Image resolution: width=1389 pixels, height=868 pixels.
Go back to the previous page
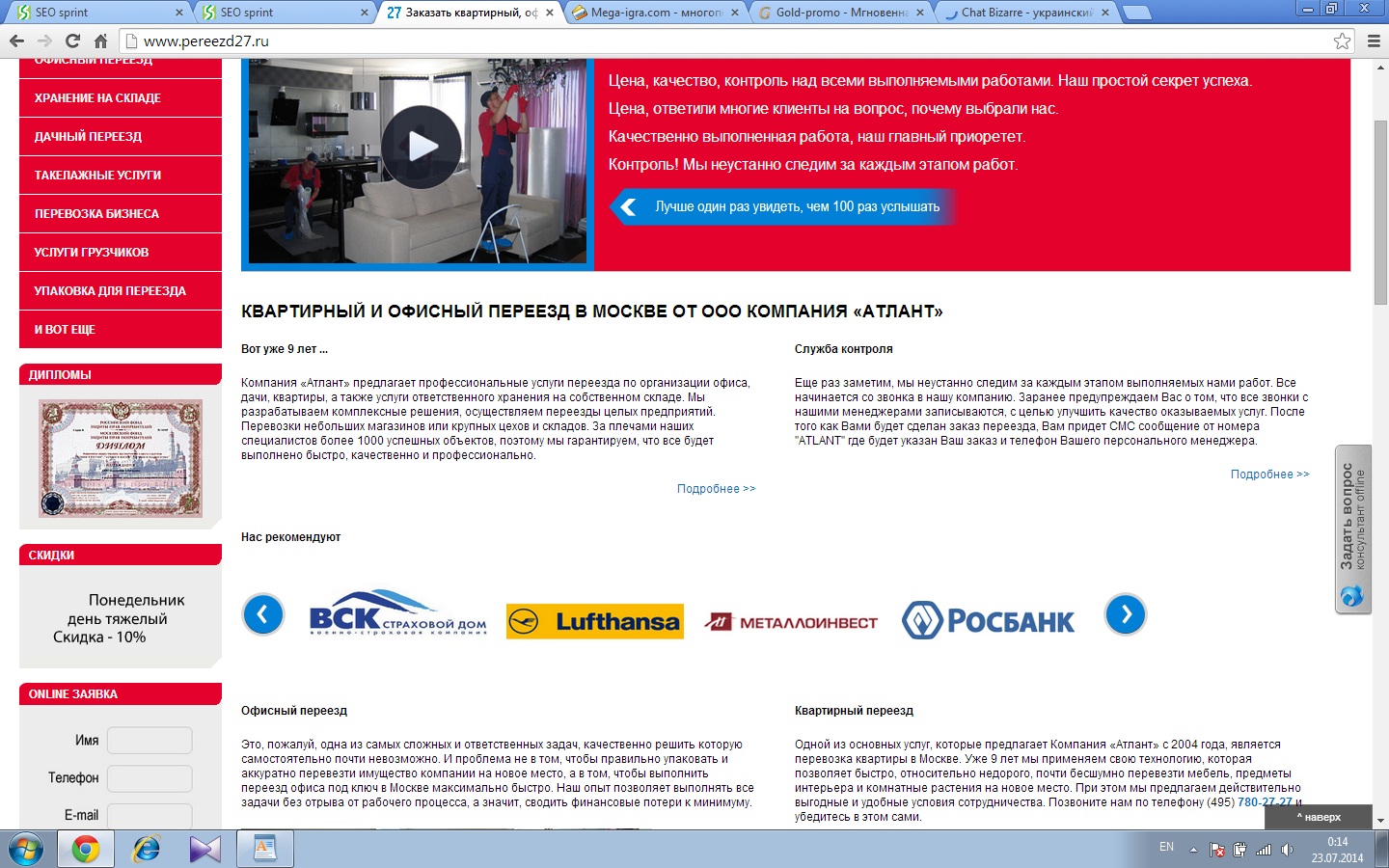pos(16,41)
